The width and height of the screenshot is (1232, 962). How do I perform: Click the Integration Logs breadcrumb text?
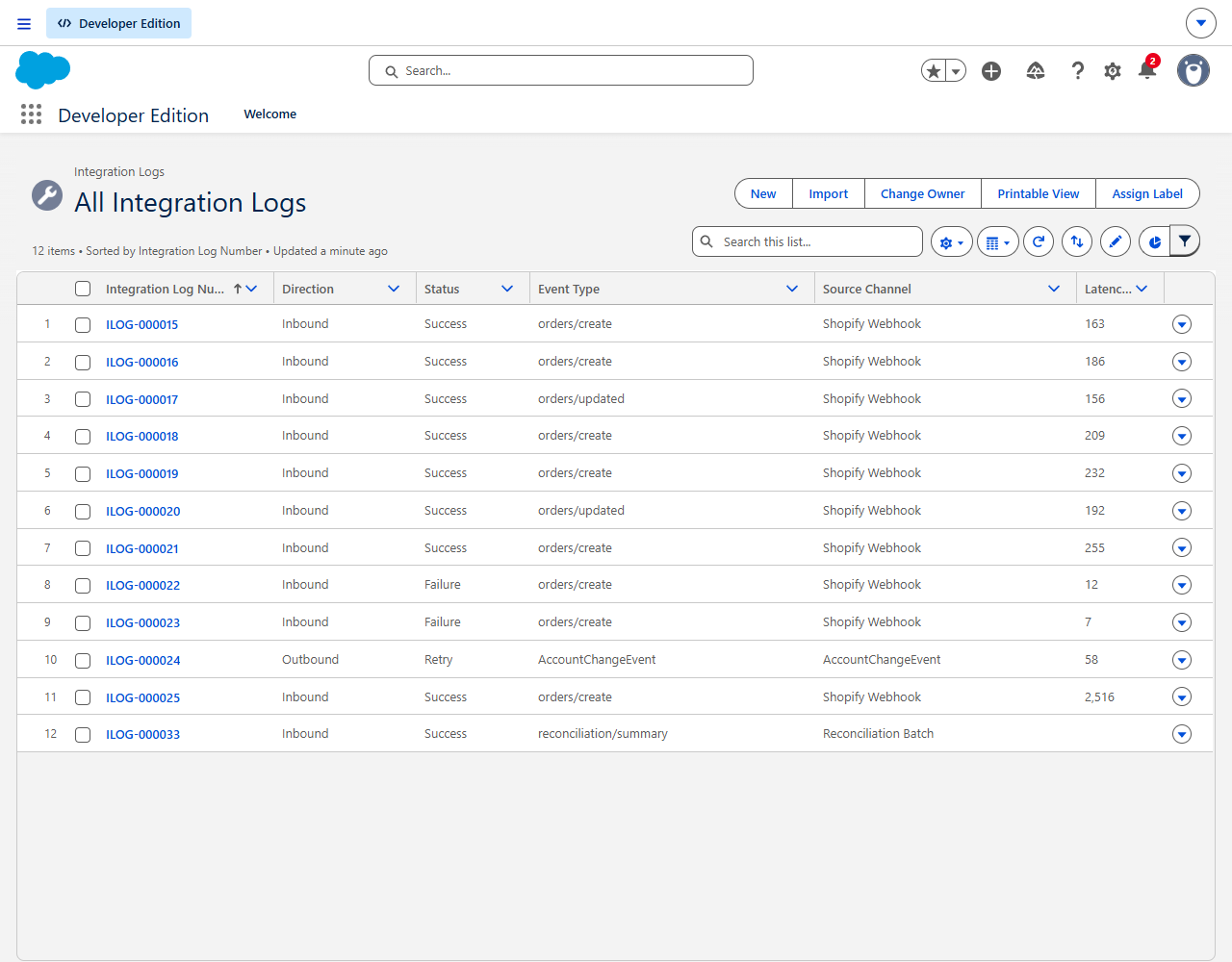coord(119,171)
